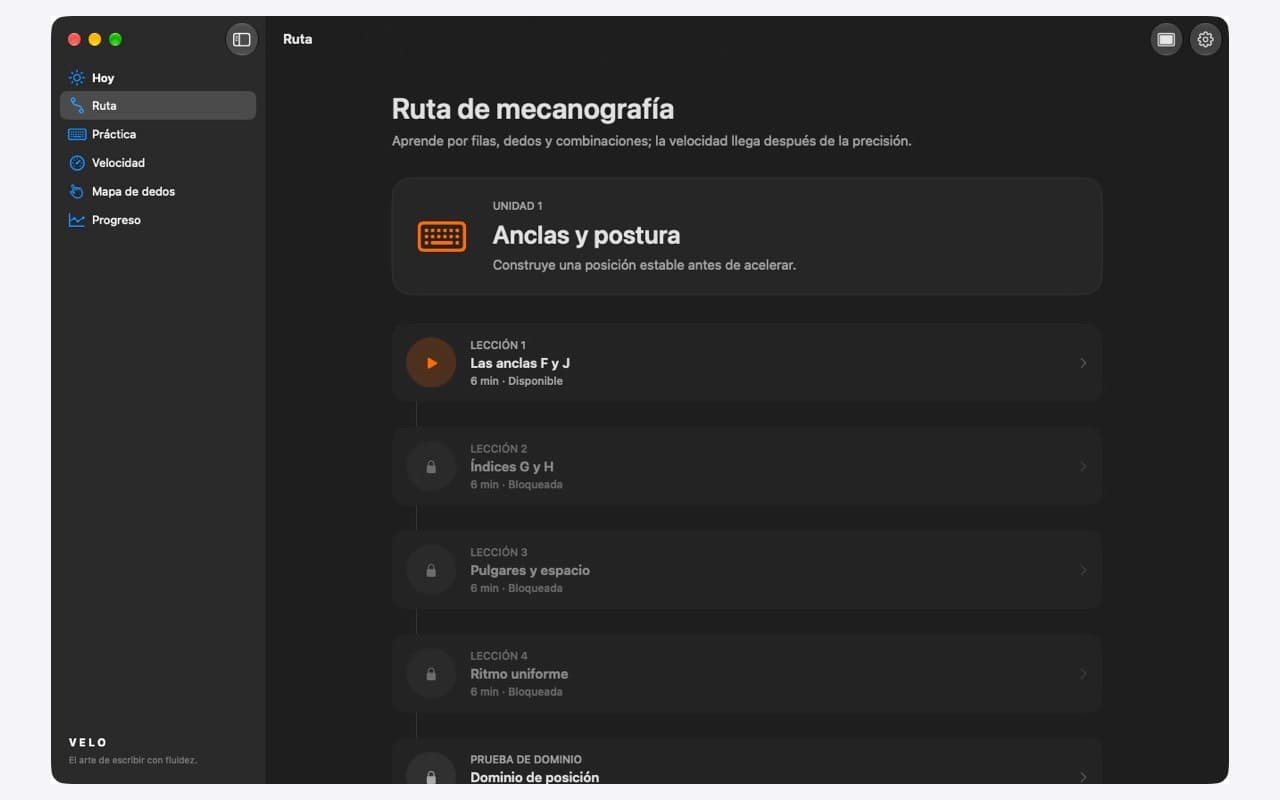Screen dimensions: 1280x800
Task: Open the chevron on Las anclas F y J
Action: [x=1083, y=363]
